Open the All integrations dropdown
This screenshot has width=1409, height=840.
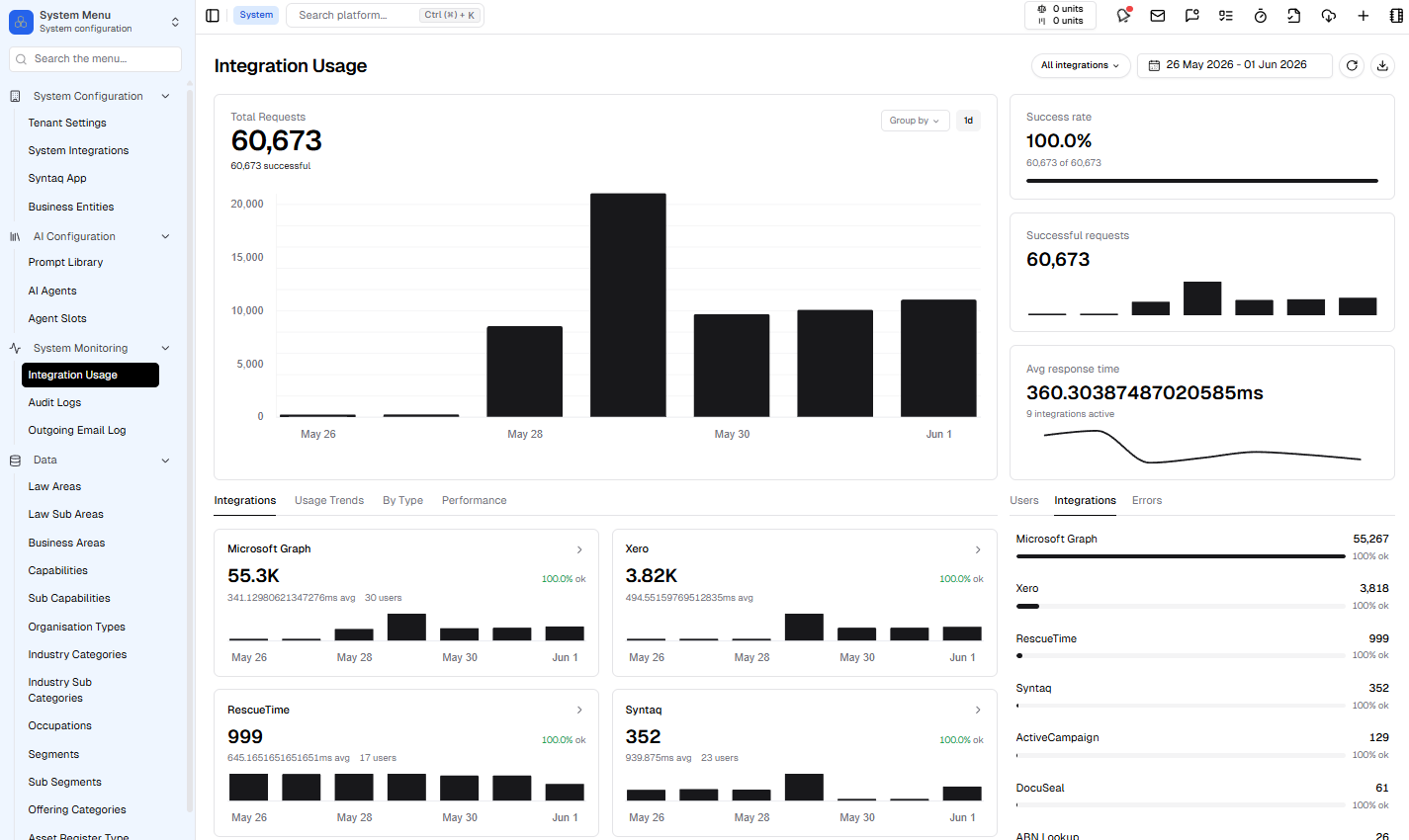coord(1081,65)
